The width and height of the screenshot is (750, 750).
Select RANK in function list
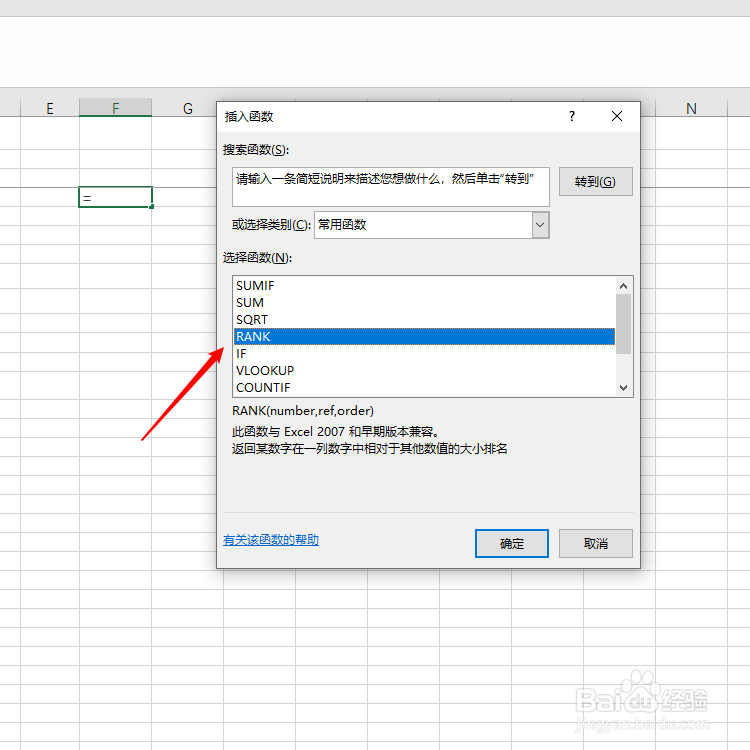[x=424, y=337]
